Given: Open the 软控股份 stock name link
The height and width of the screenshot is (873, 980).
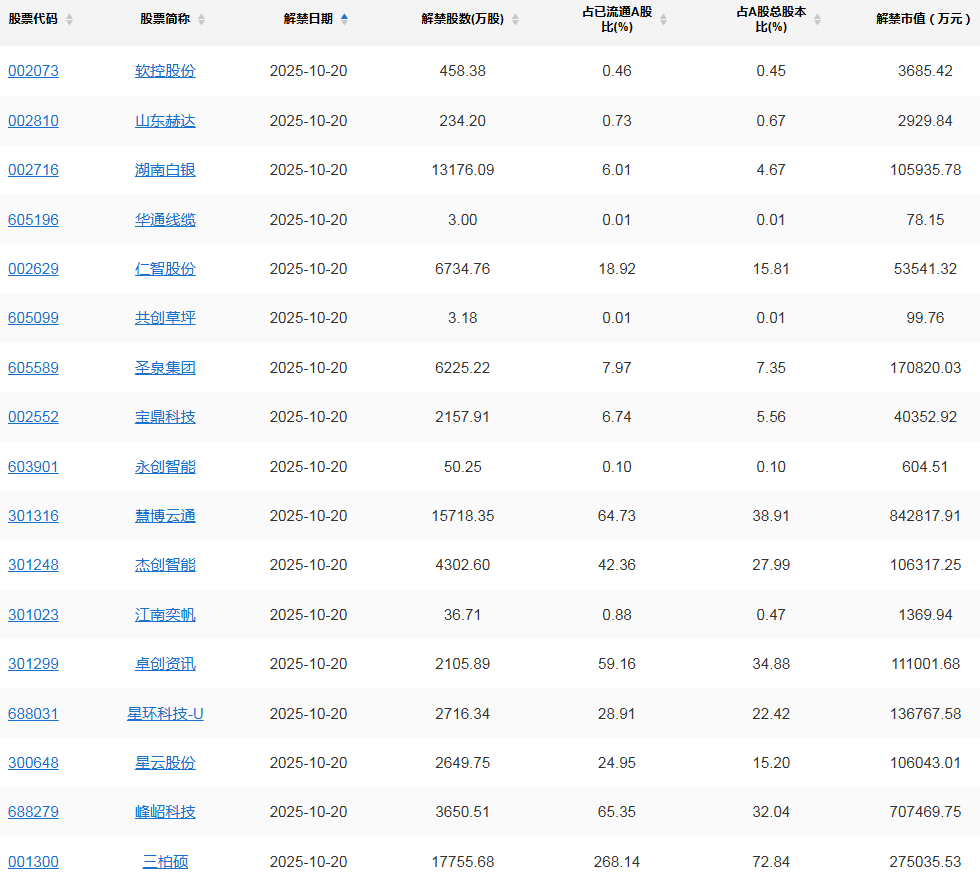Looking at the screenshot, I should (165, 71).
